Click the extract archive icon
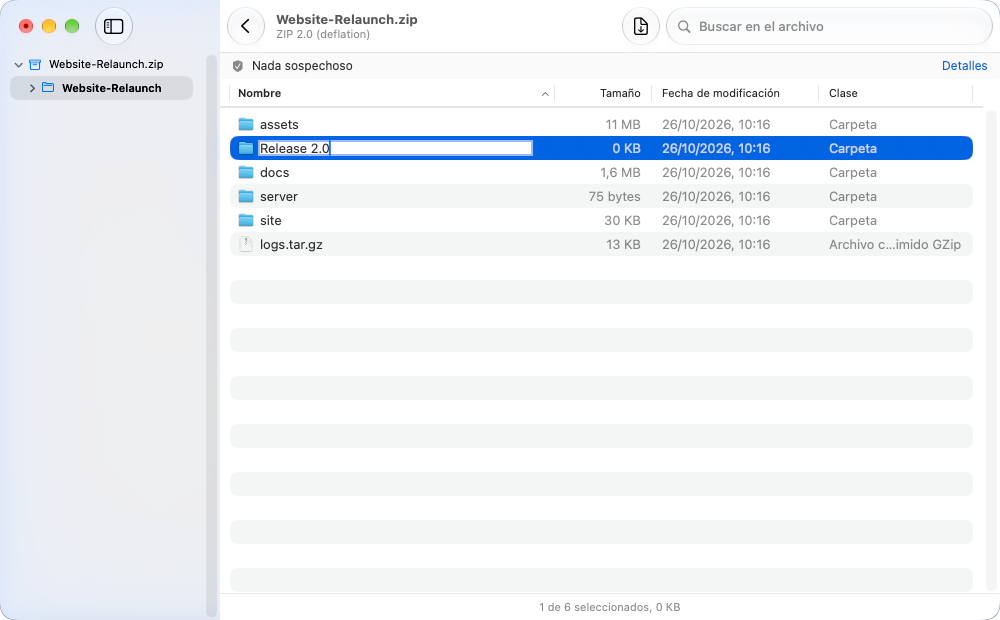 [640, 26]
